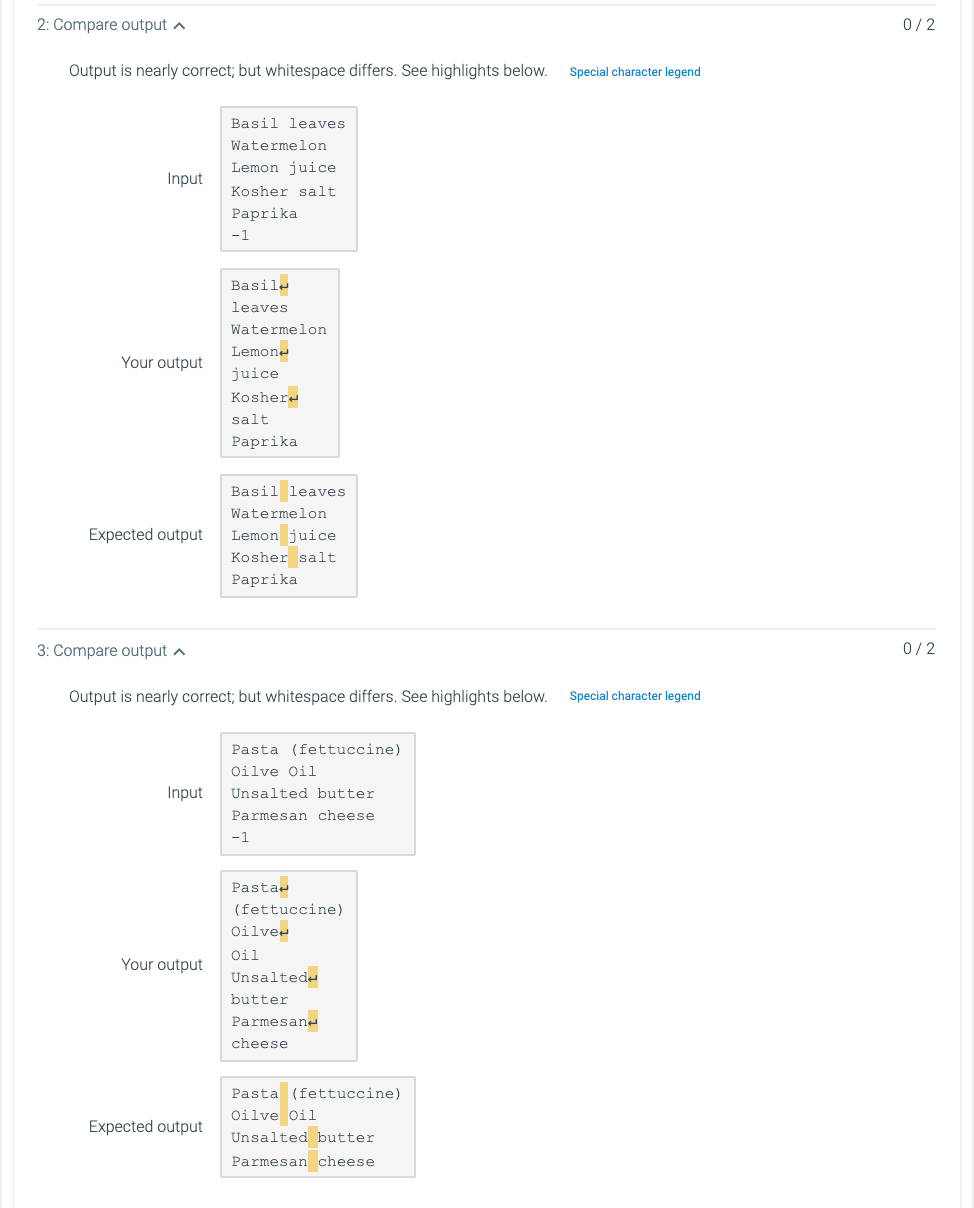Image resolution: width=974 pixels, height=1208 pixels.
Task: Open the Special character legend for test 2
Action: tap(635, 72)
